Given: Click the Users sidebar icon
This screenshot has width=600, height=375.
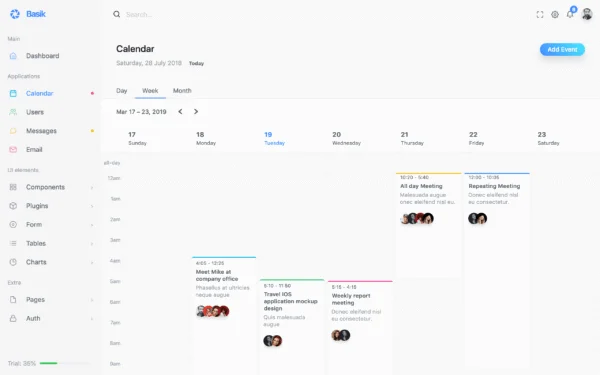Looking at the screenshot, I should (13, 112).
